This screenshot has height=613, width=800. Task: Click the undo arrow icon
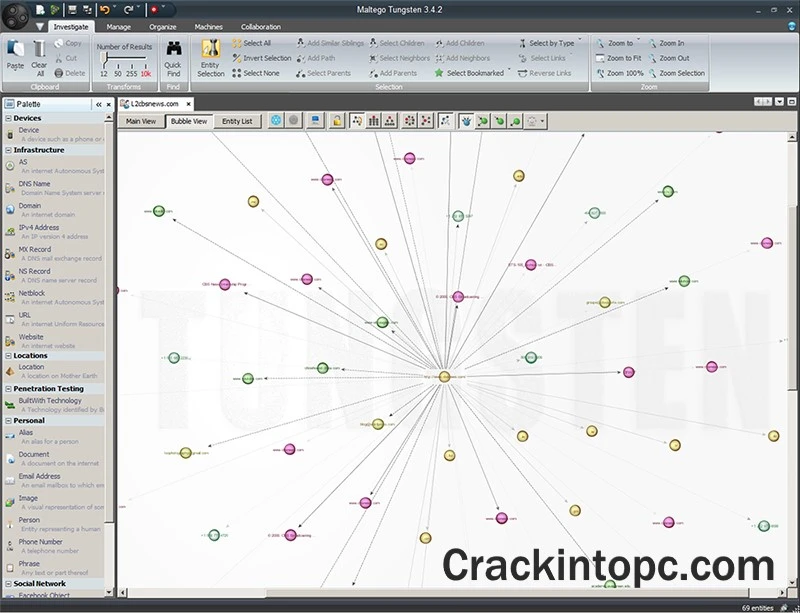pyautogui.click(x=105, y=10)
